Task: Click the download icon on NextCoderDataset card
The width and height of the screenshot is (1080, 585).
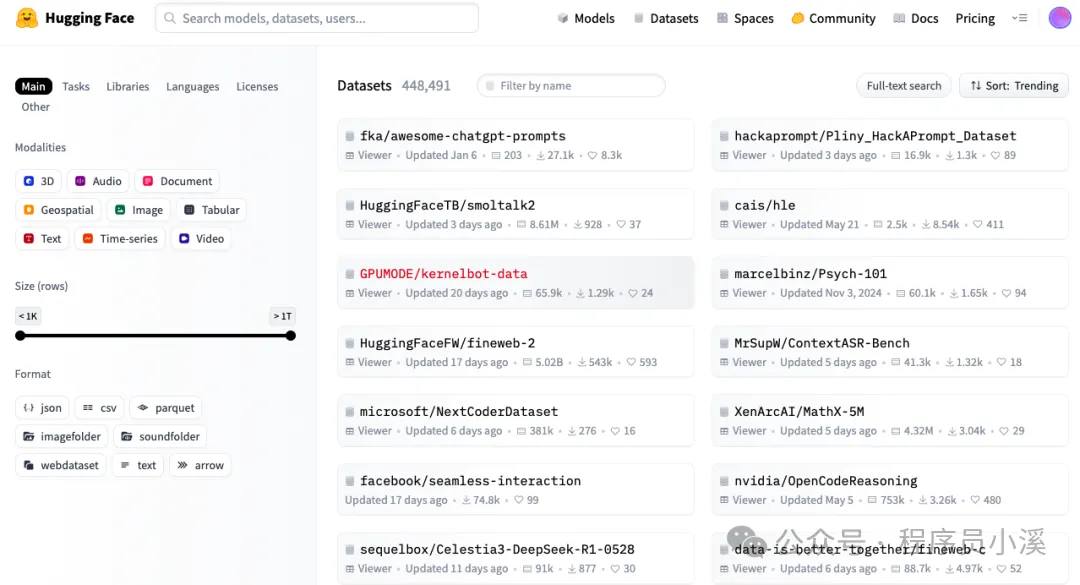Action: click(x=572, y=431)
